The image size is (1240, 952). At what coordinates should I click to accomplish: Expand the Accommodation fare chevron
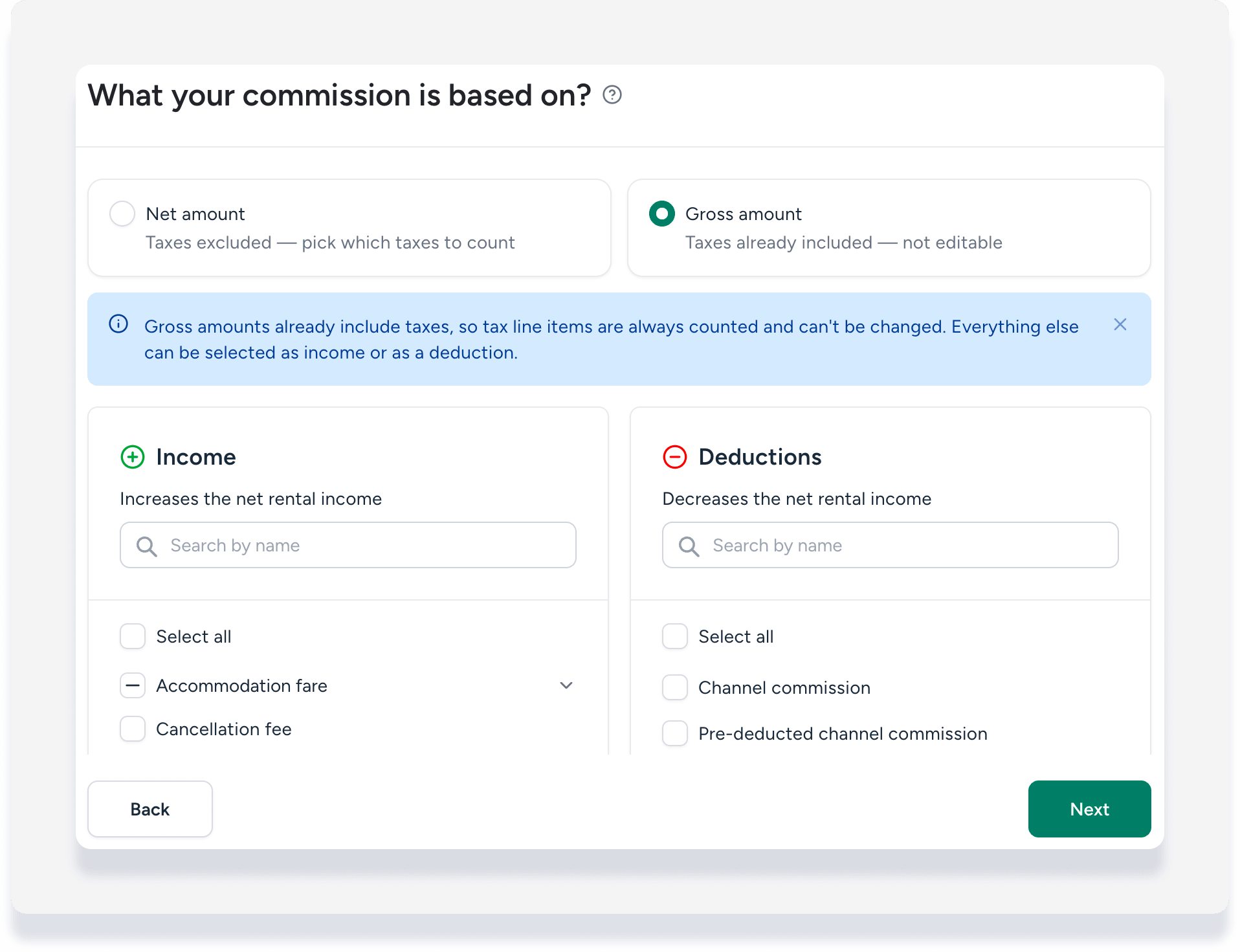pos(566,685)
